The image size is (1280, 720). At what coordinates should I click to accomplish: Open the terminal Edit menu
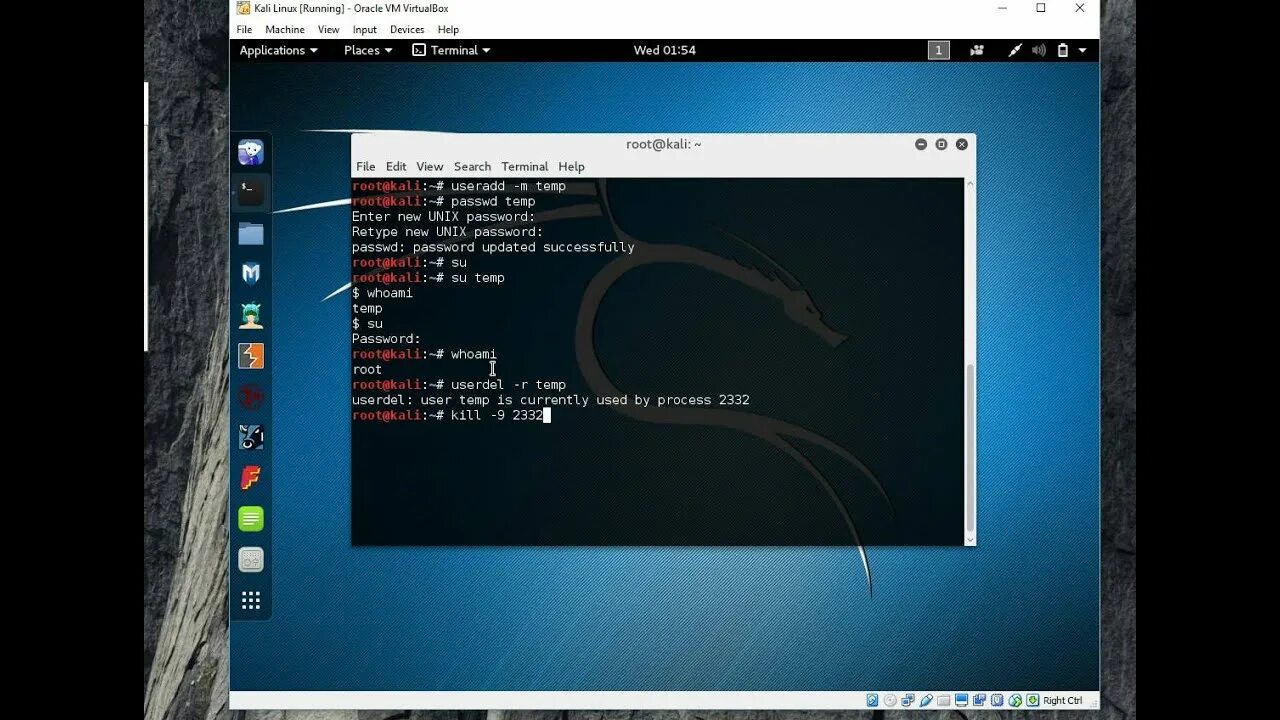[396, 166]
